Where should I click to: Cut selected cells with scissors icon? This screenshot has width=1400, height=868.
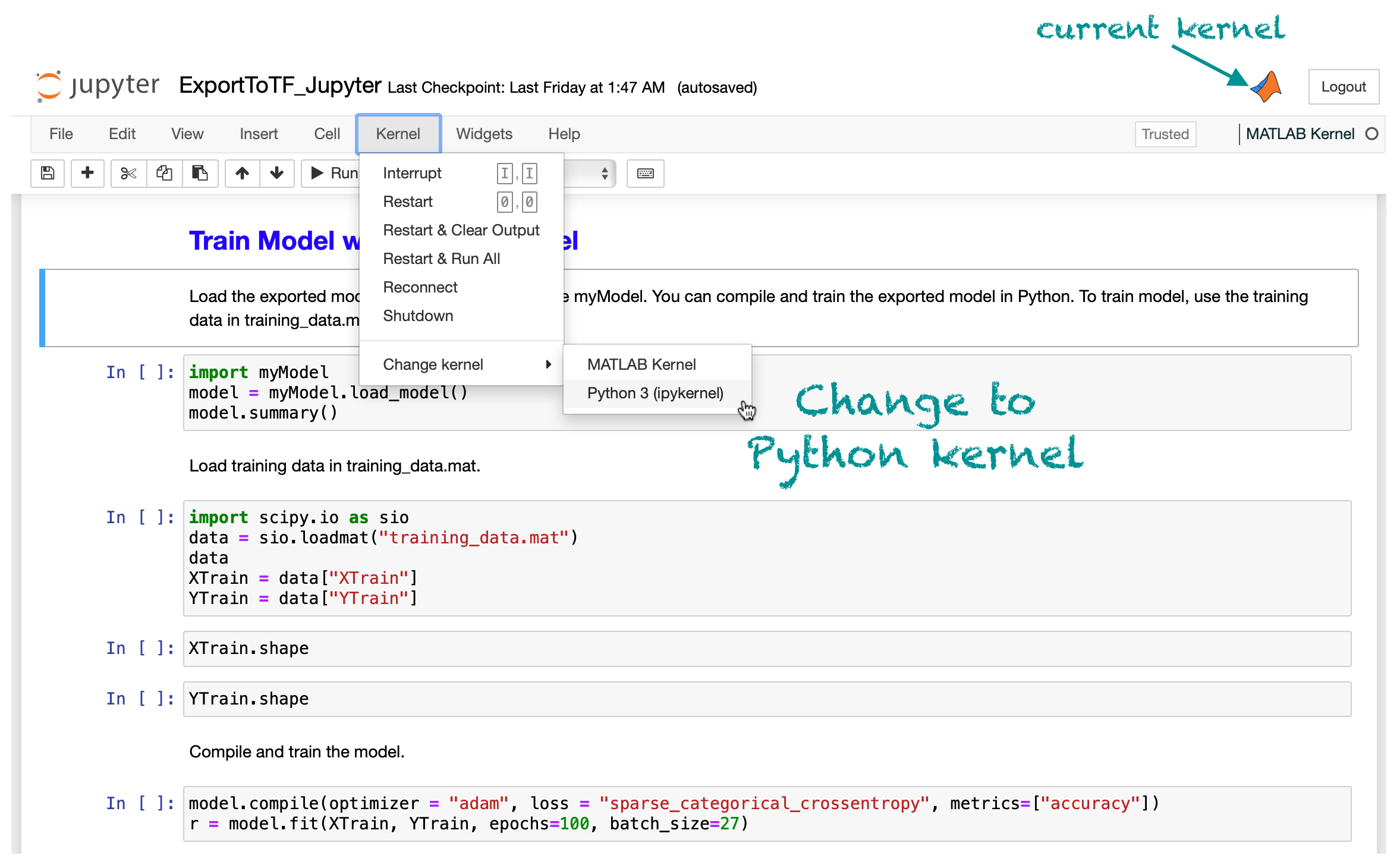[128, 173]
